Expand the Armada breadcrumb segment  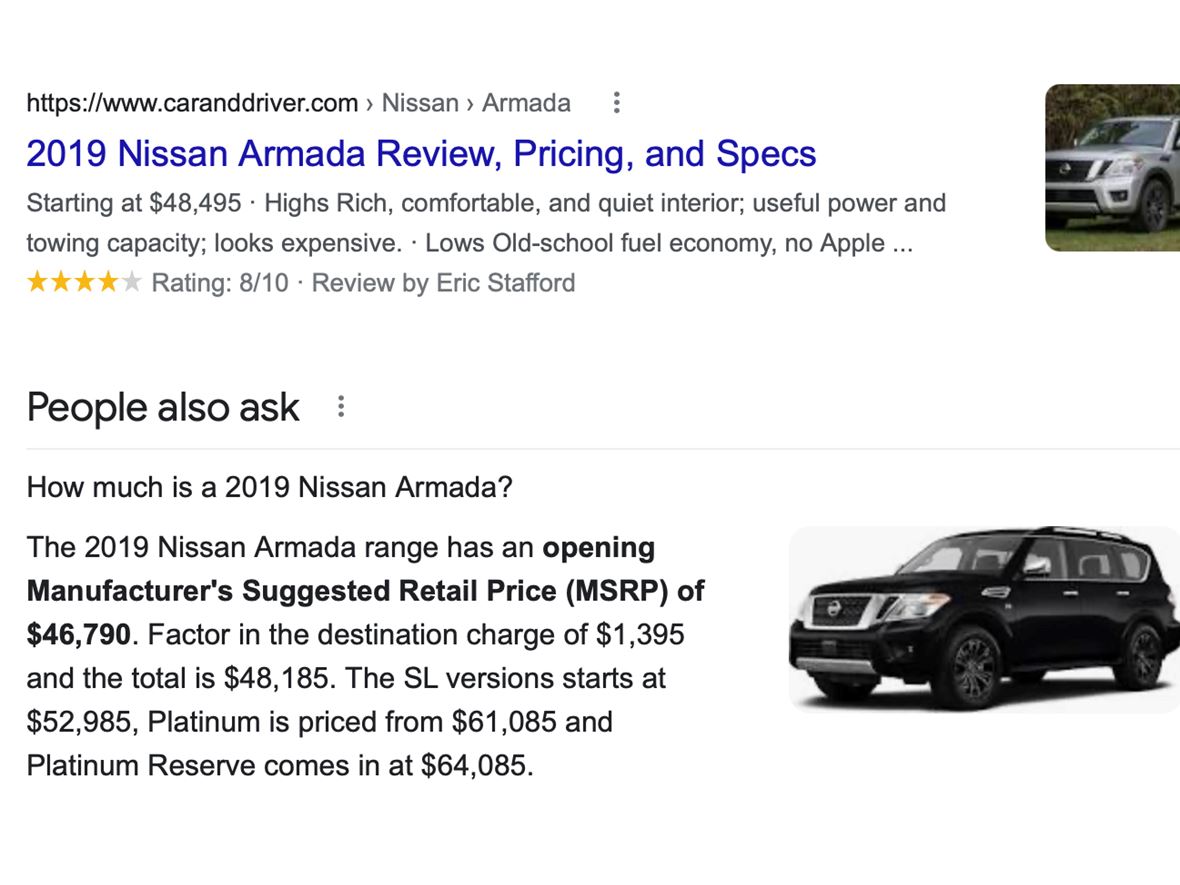[x=526, y=102]
